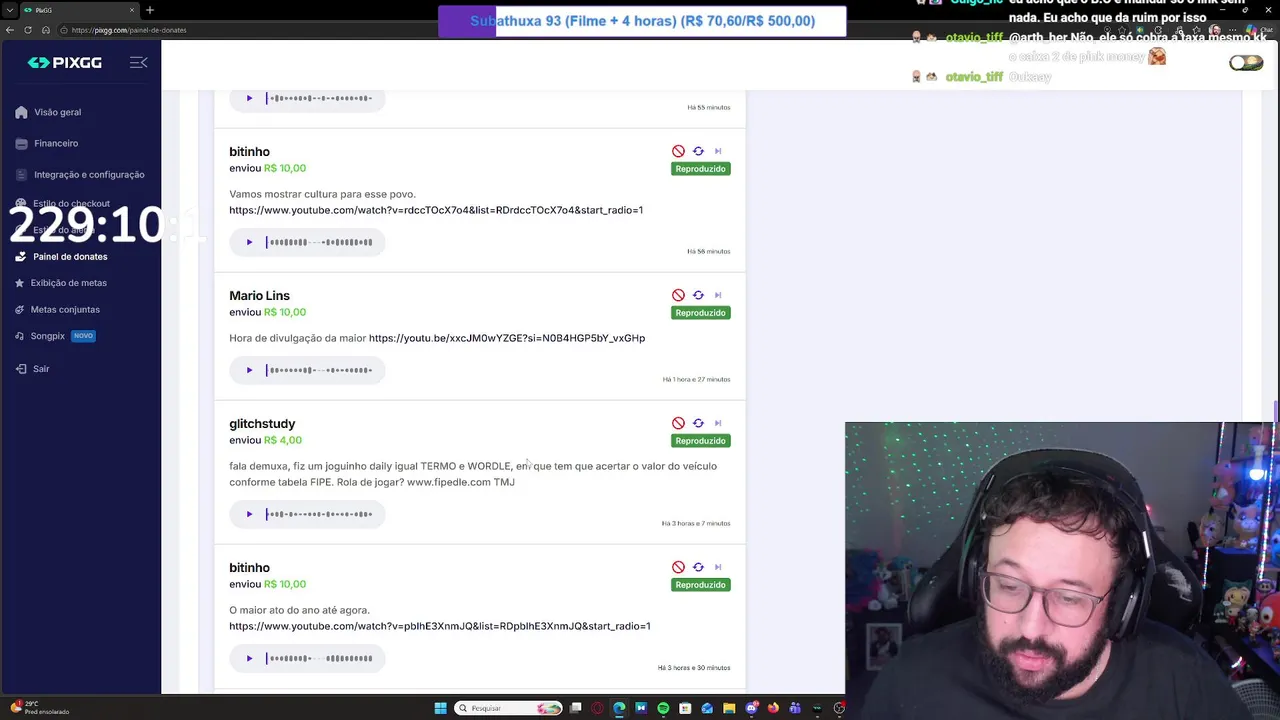Seek in the glitchstudy audio waveform
Viewport: 1280px width, 720px height.
tap(320, 514)
